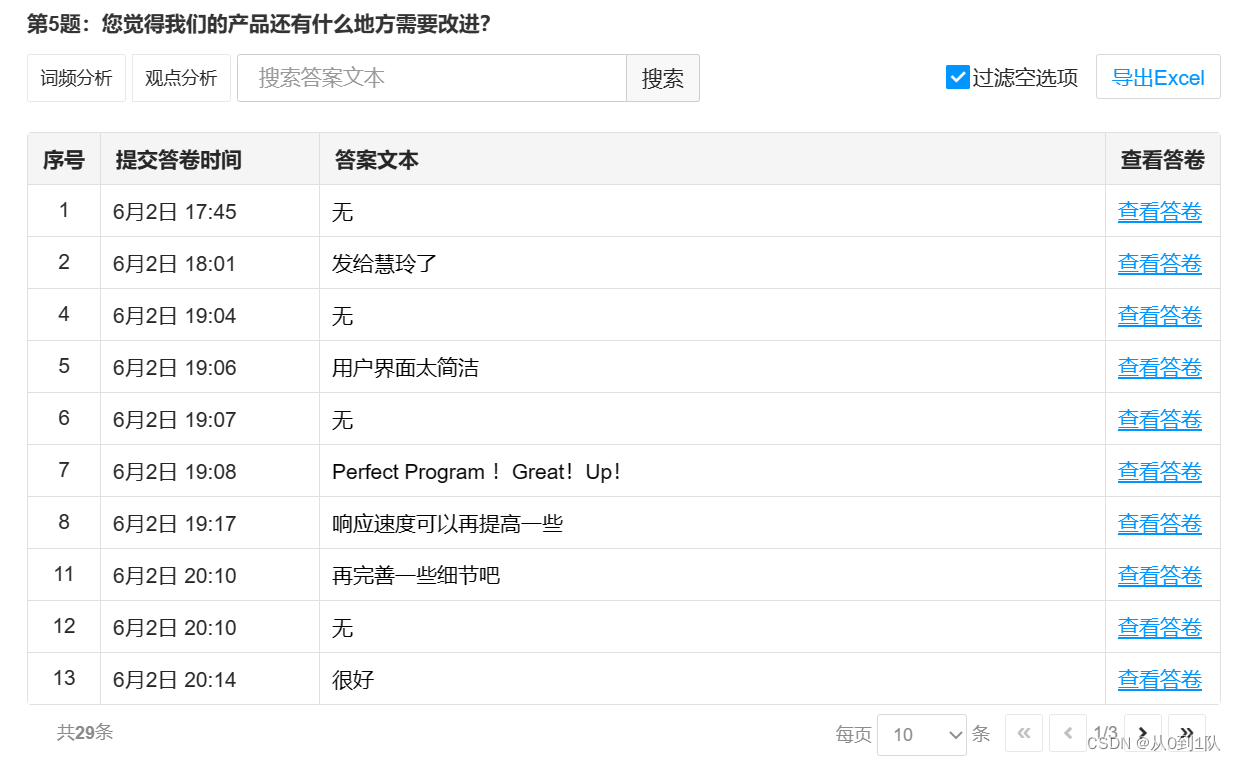This screenshot has width=1236, height=761.
Task: Click the 提交答卷时间 column header
Action: click(210, 160)
